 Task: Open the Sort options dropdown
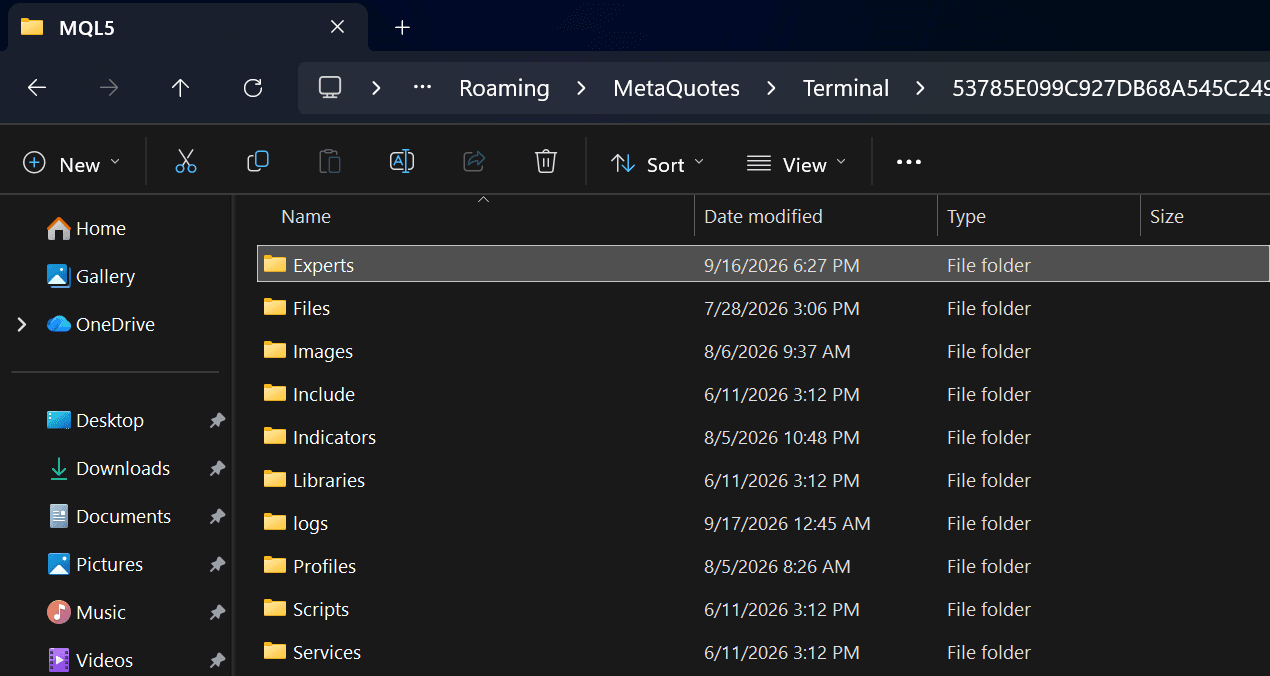(x=657, y=163)
